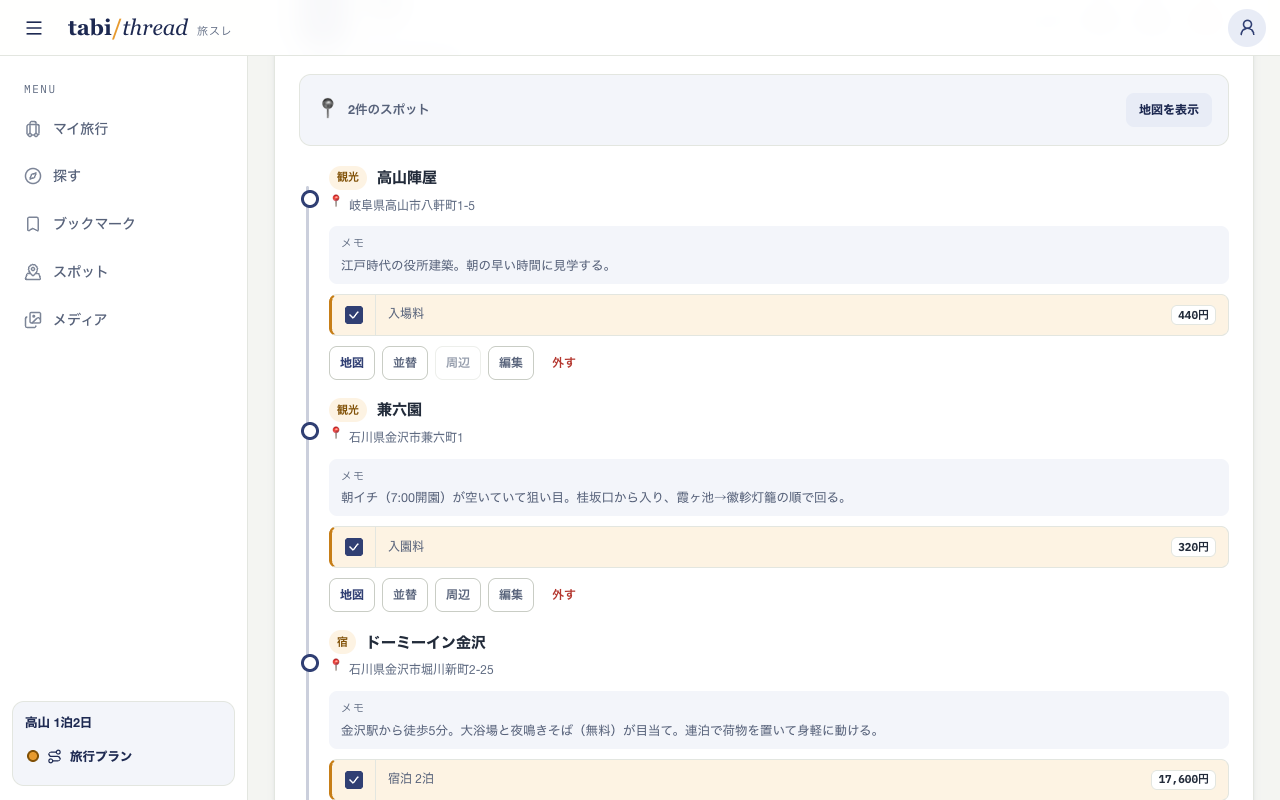
Task: Open the user account avatar
Action: click(1247, 28)
